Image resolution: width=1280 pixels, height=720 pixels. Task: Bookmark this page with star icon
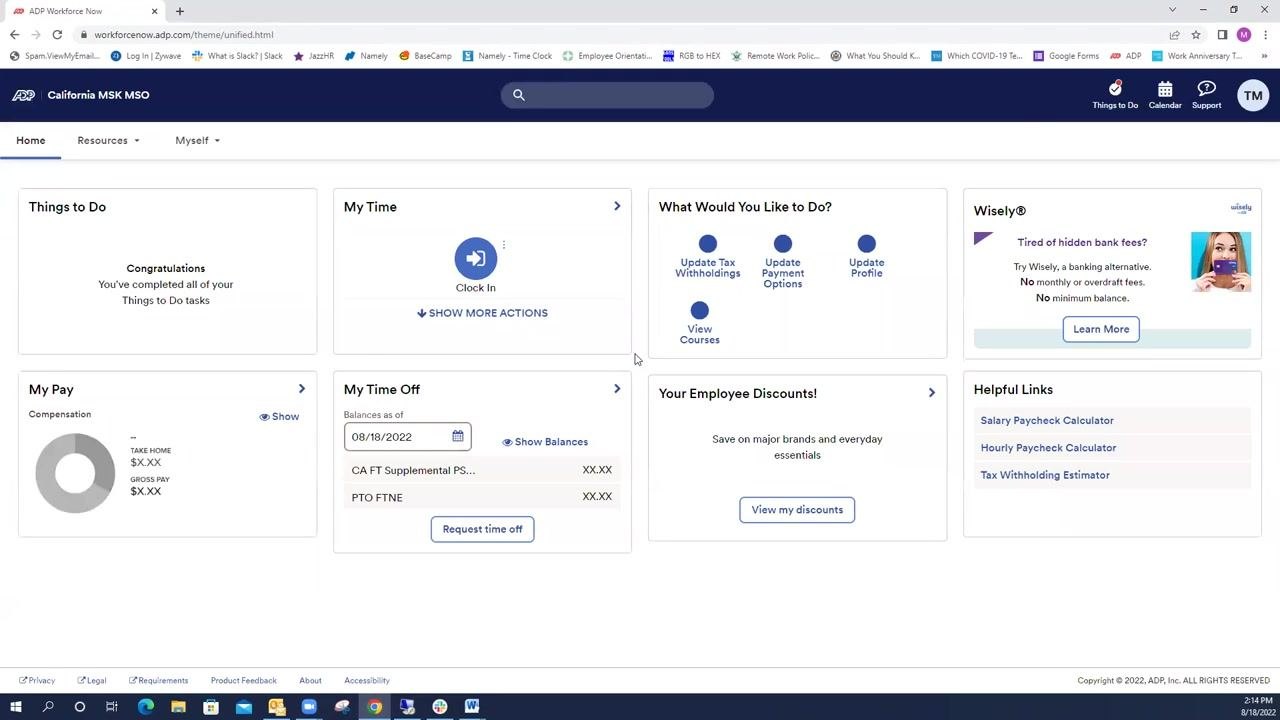point(1196,35)
